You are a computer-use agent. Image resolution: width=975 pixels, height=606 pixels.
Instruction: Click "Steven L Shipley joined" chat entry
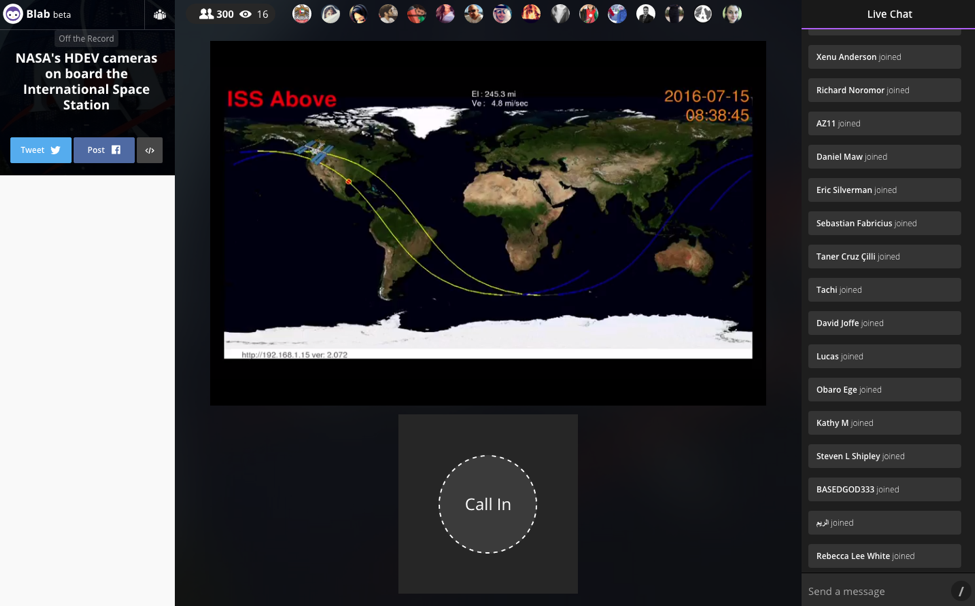(x=884, y=456)
